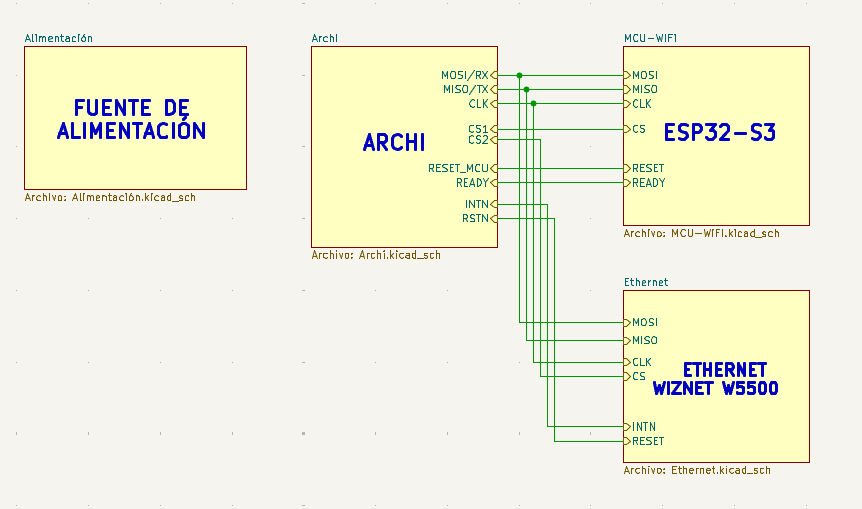
Task: Select the RESET pin on the Ethernet sheet
Action: tap(644, 441)
